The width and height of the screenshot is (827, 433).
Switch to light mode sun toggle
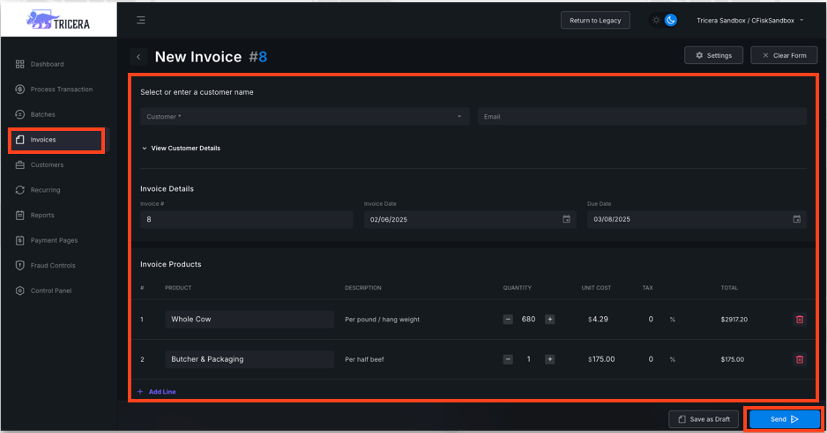click(656, 20)
